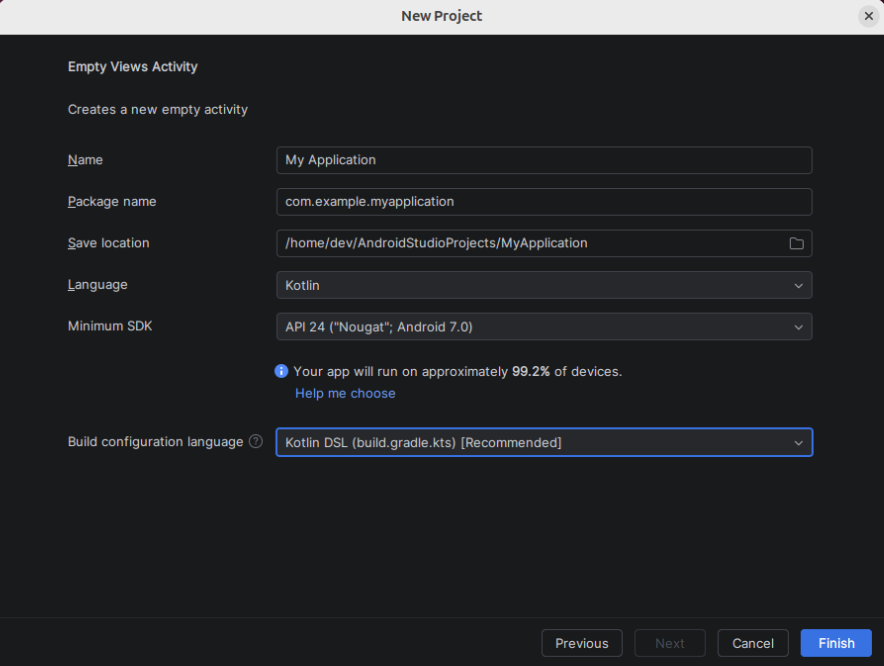Screen dimensions: 884x666
Task: Expand the Minimum SDK API 24 dropdown
Action: point(544,327)
